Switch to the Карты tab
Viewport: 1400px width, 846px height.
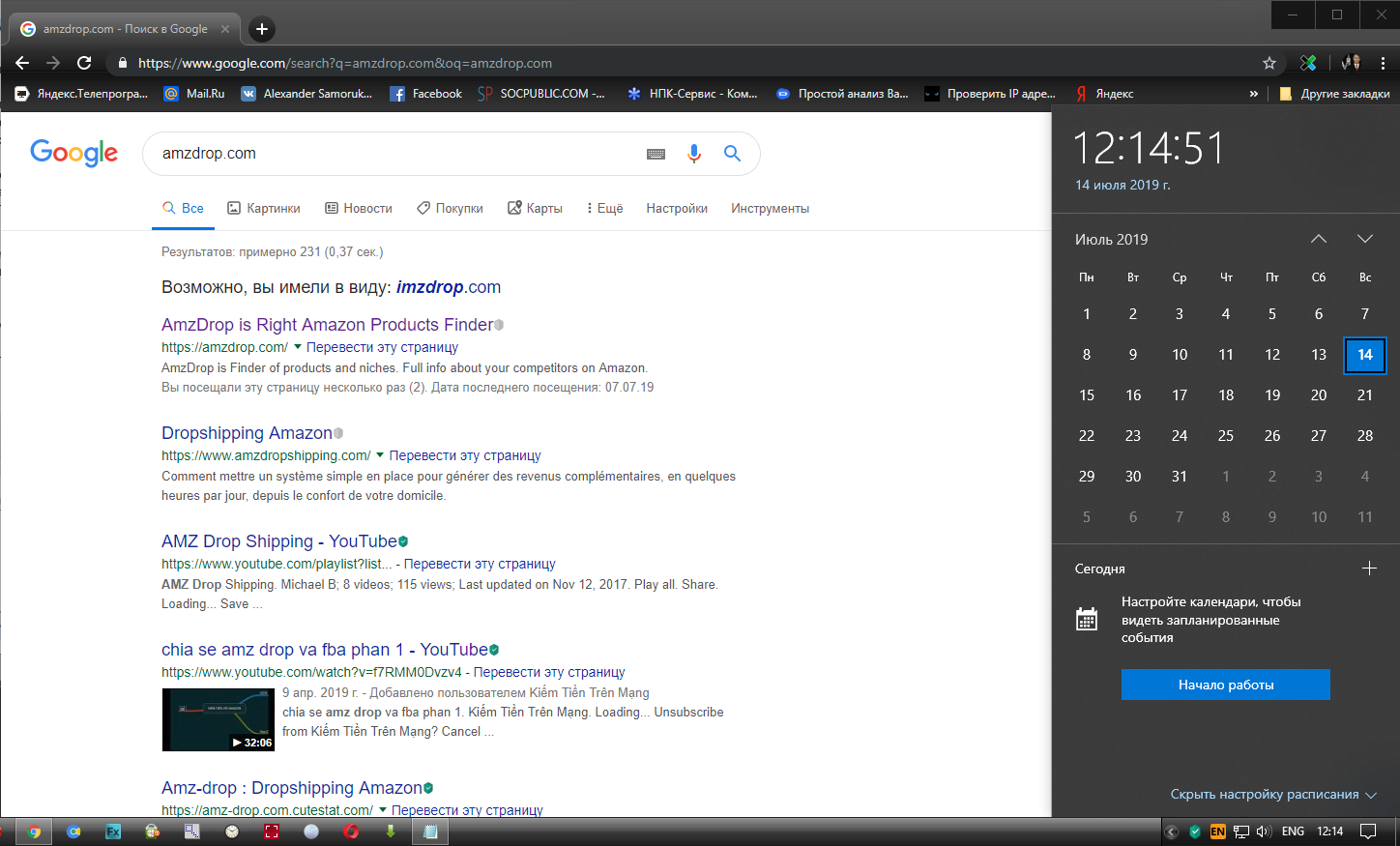click(535, 208)
